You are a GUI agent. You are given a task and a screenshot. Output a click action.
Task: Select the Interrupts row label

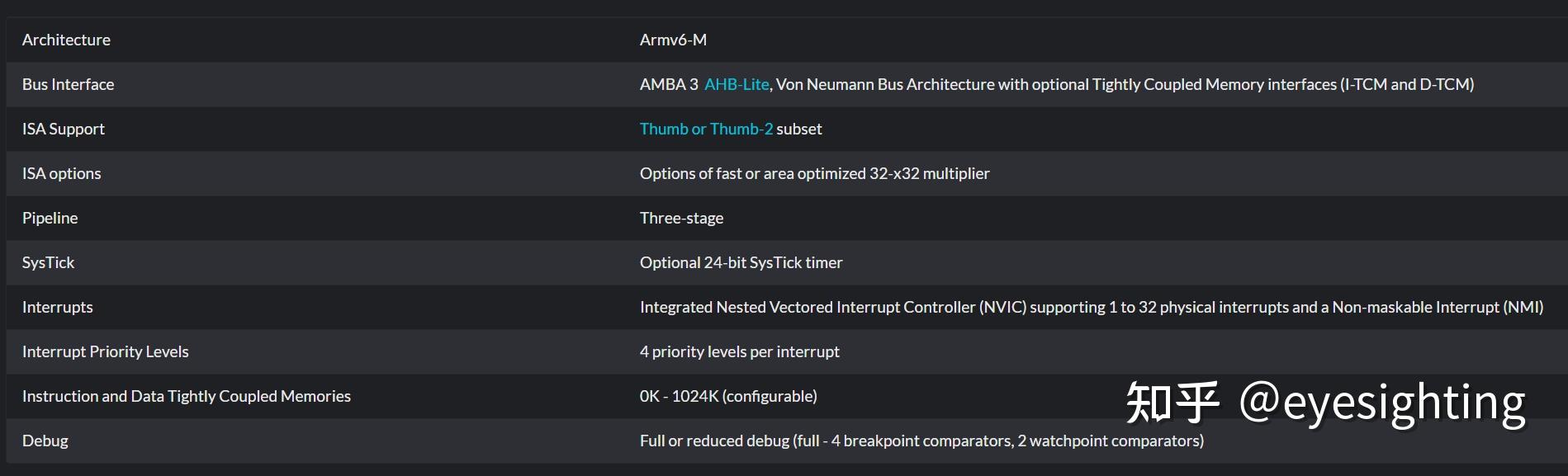tap(58, 307)
